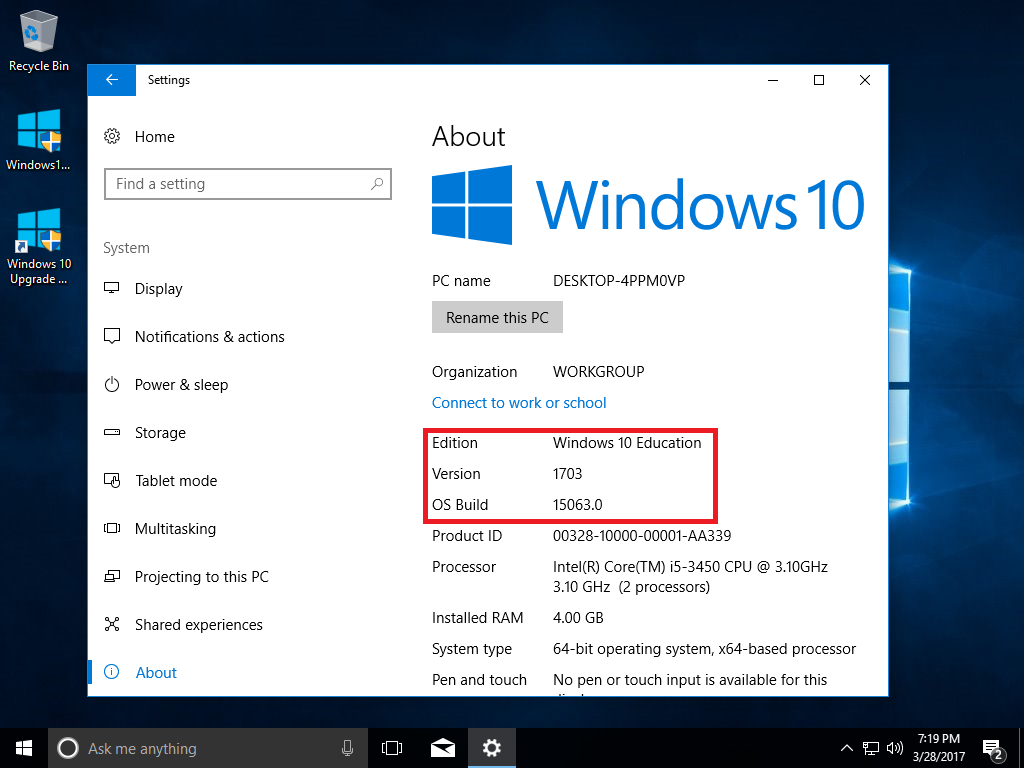Select the Storage settings page
The image size is (1024, 768).
click(x=160, y=433)
